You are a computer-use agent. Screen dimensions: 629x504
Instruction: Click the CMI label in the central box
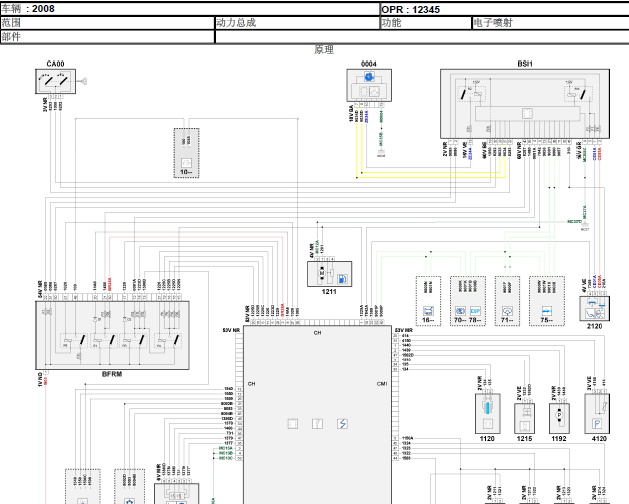[x=382, y=384]
